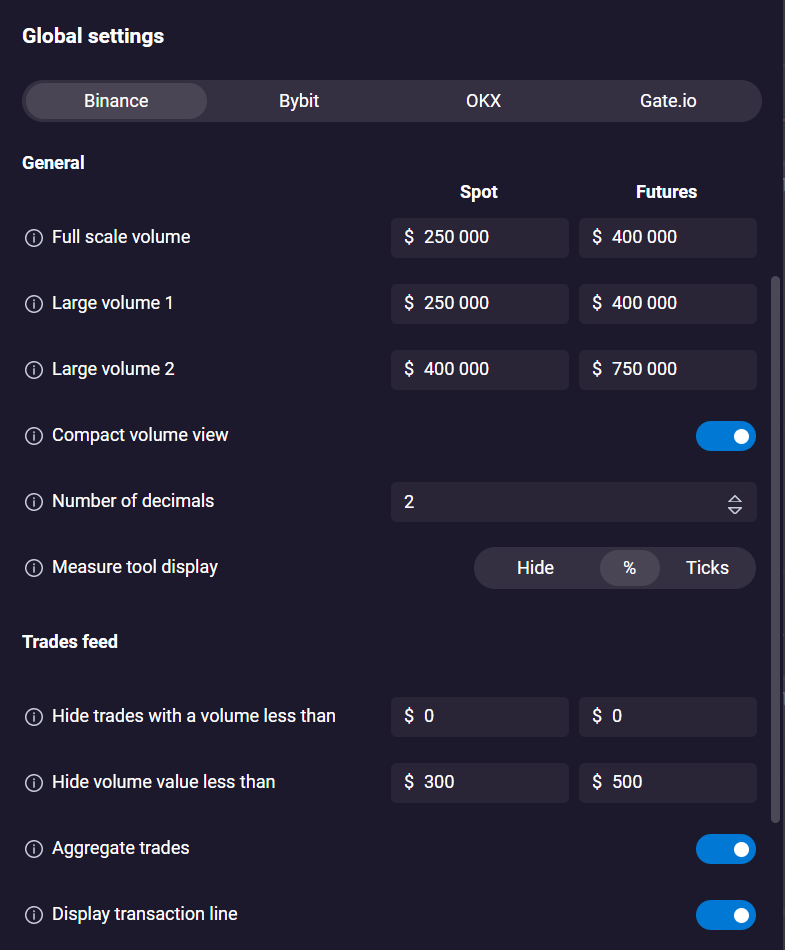Image resolution: width=785 pixels, height=950 pixels.
Task: Click info icon beside Large volume 1
Action: click(x=34, y=304)
